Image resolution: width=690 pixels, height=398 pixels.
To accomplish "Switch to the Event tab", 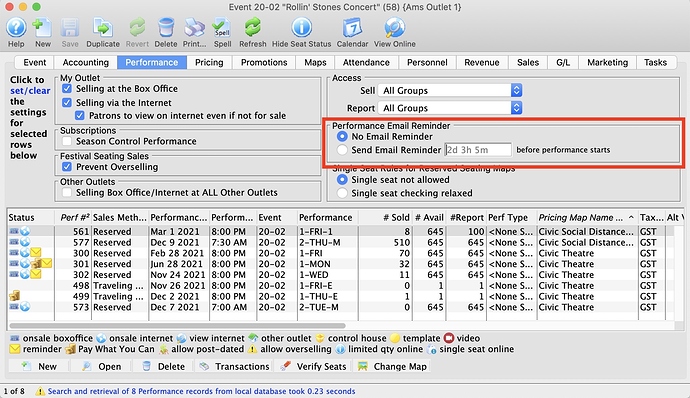I will (x=34, y=63).
